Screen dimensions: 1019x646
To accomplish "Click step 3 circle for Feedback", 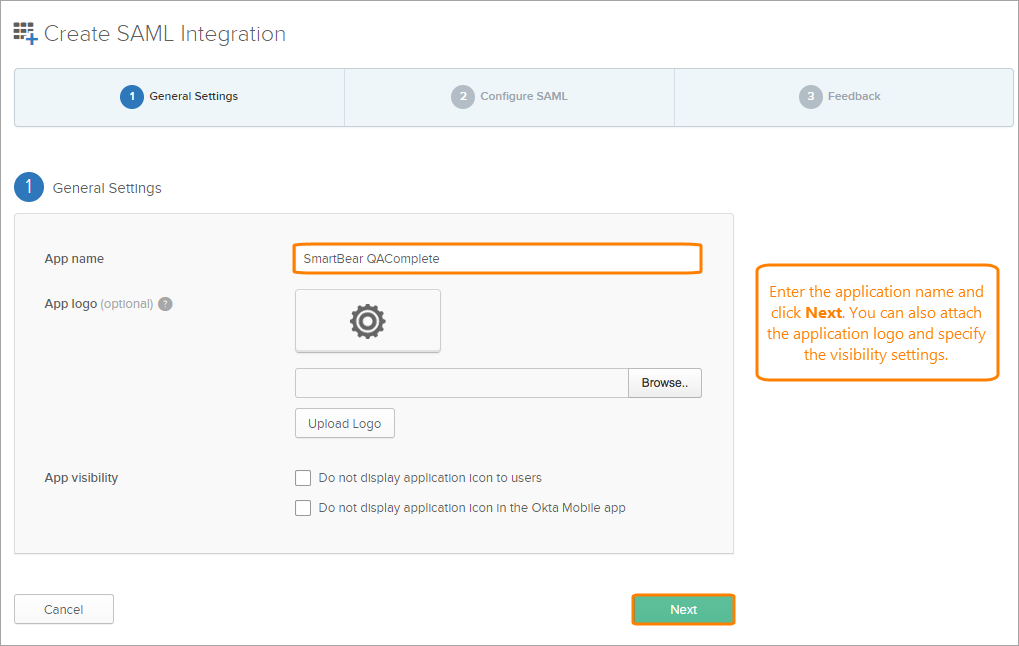I will [810, 97].
